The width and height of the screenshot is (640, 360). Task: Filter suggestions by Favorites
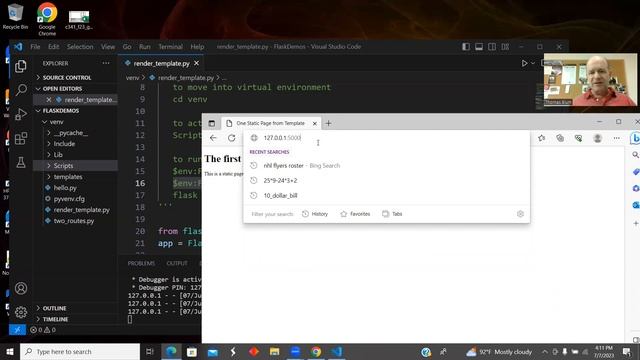[x=355, y=214]
